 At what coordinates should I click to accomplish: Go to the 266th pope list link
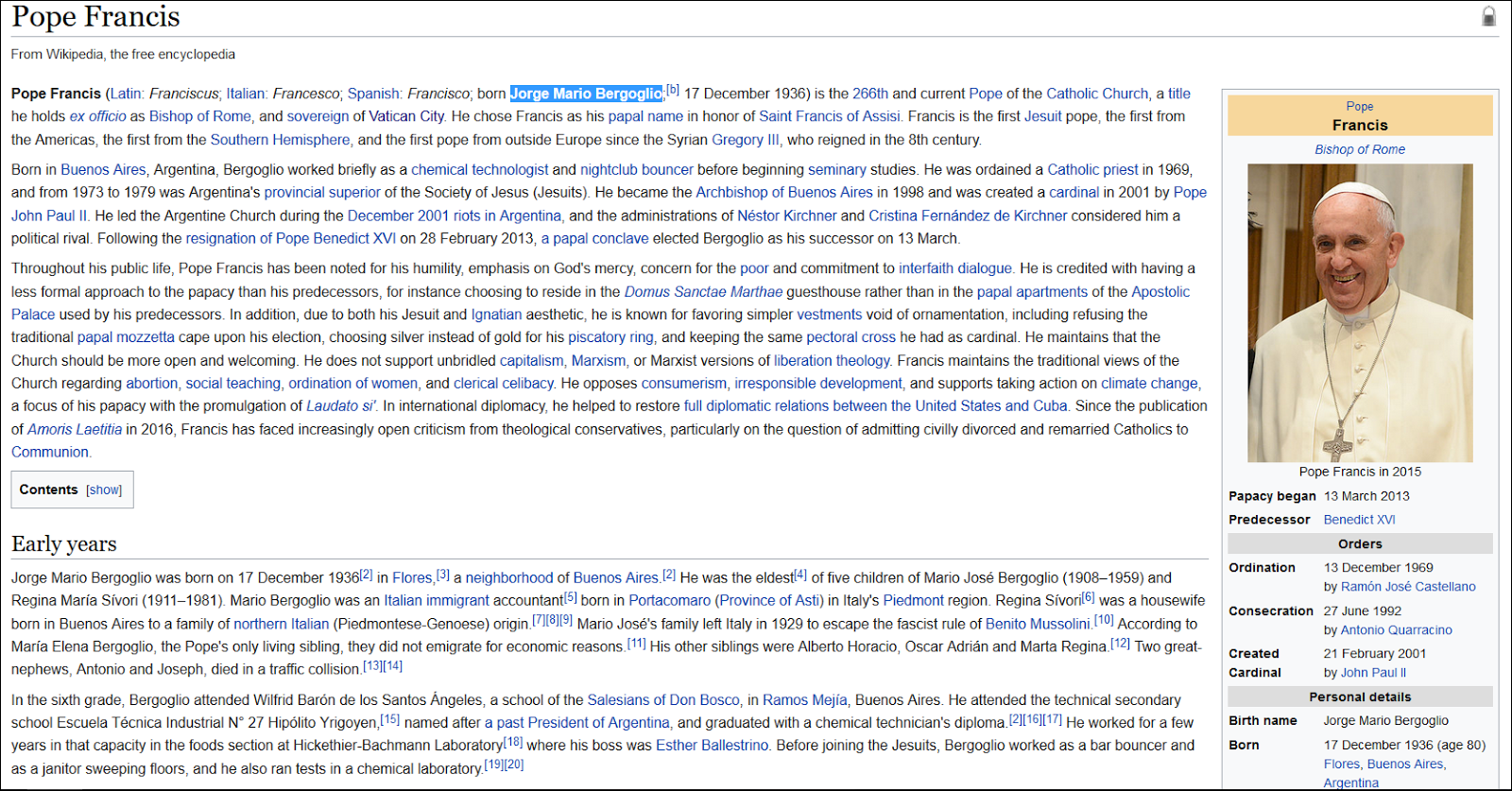pos(870,94)
